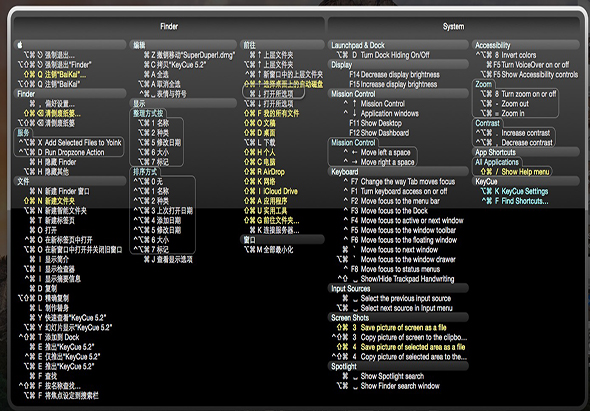Click Show Dashboard shortcut entry

(379, 133)
